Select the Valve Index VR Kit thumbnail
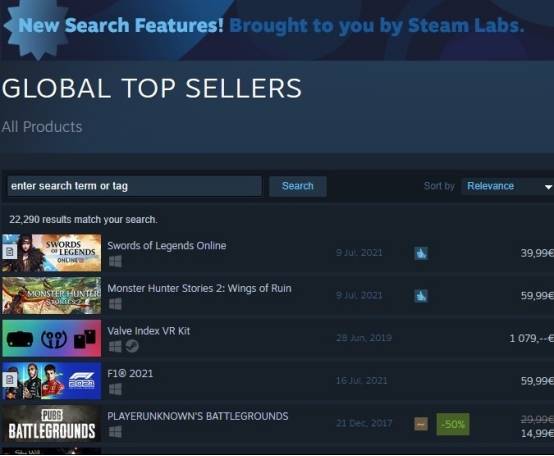554x456 pixels. (x=52, y=338)
